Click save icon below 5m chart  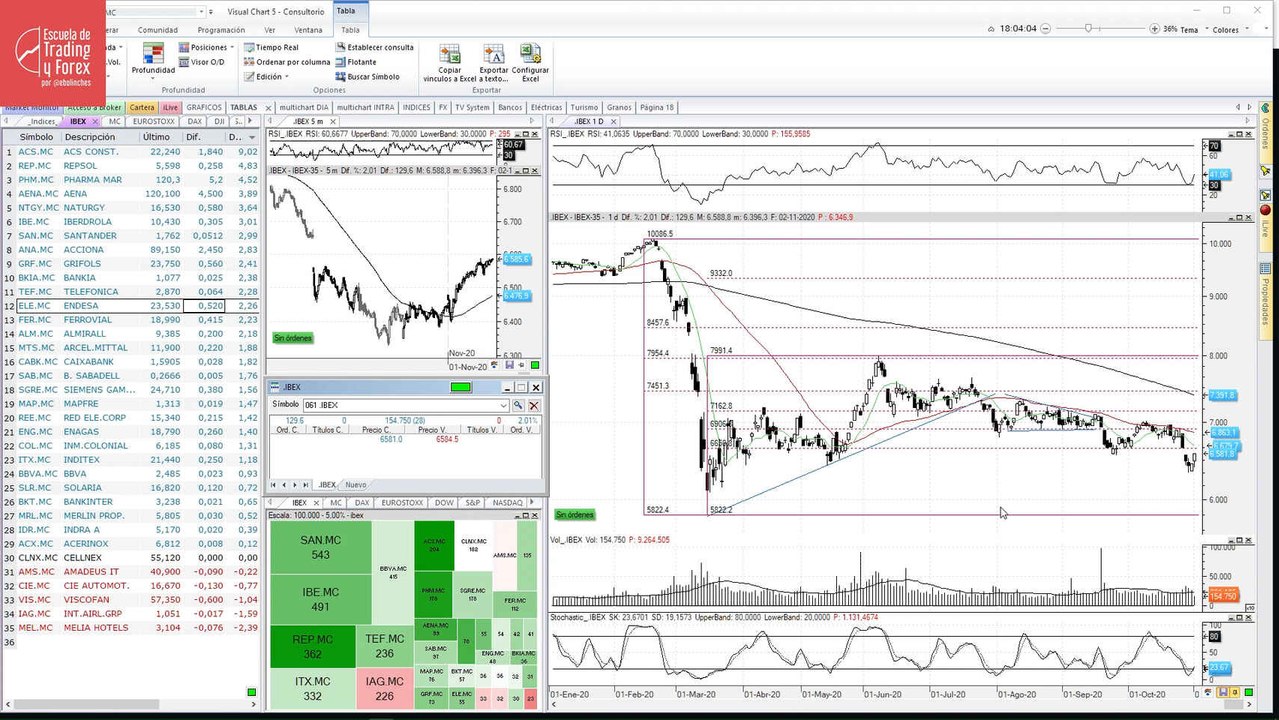point(509,366)
